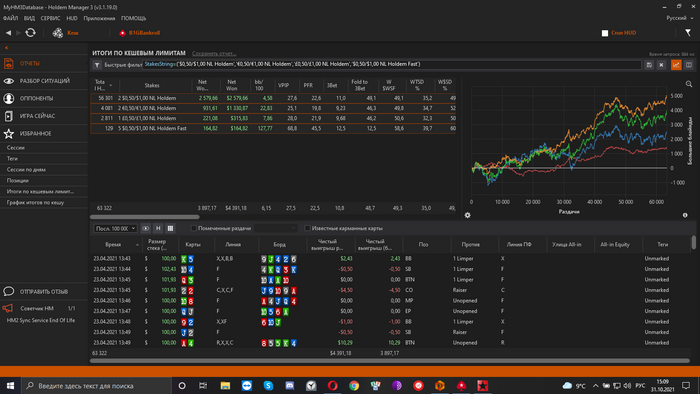
Task: Collapse the left sidebar chevron
Action: pos(6,48)
